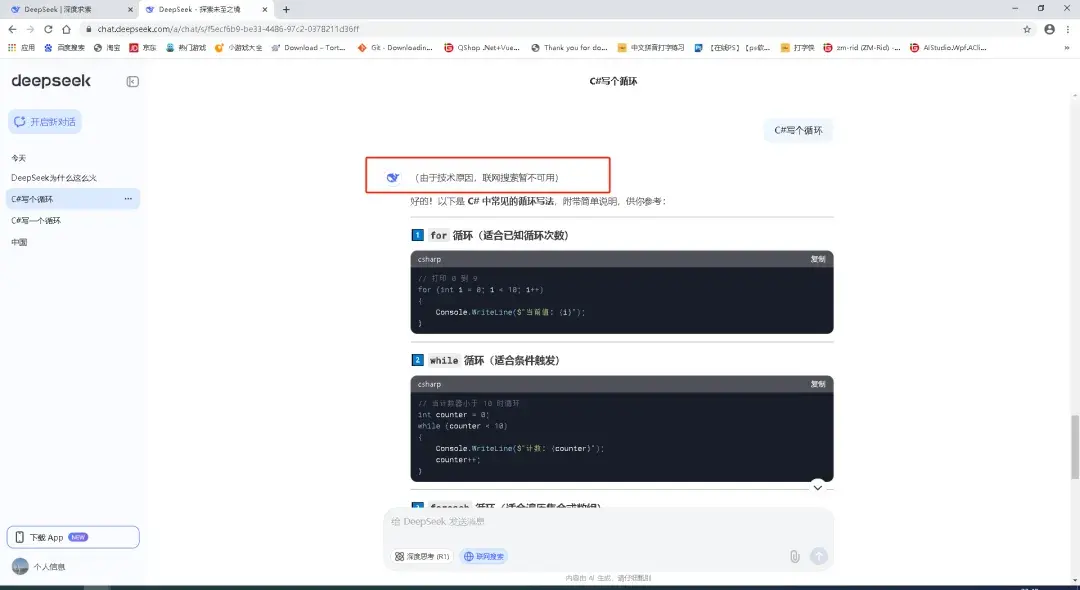1080x590 pixels.
Task: Click the send message arrow icon
Action: [x=818, y=556]
